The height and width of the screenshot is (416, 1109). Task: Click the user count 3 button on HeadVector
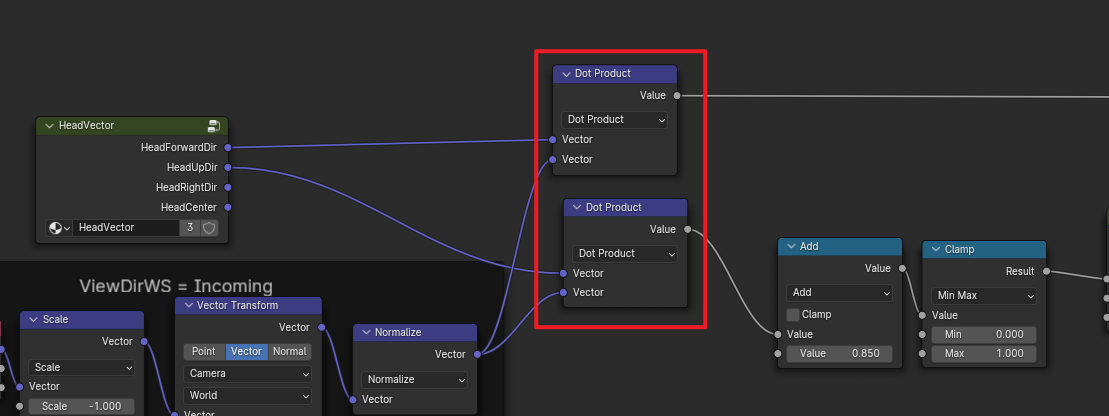[x=189, y=228]
